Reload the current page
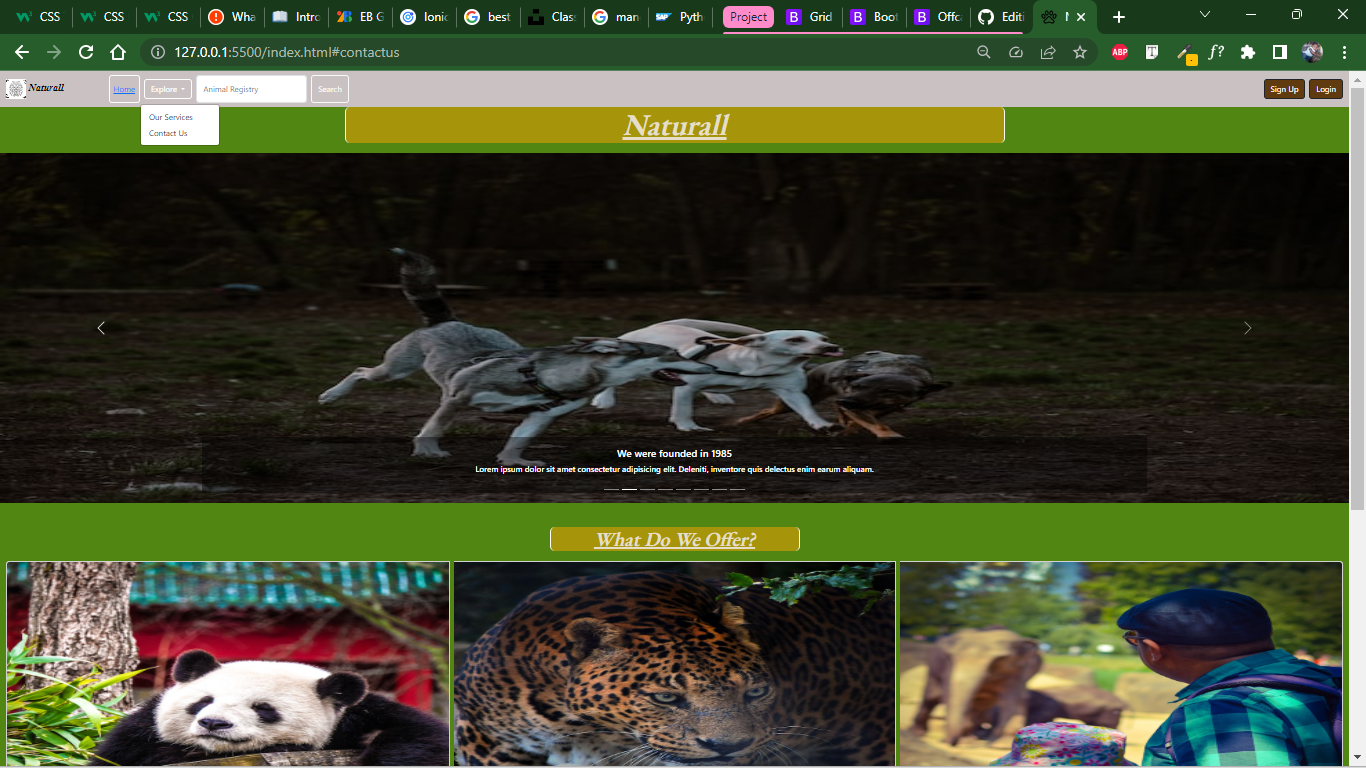This screenshot has height=768, width=1366. pyautogui.click(x=86, y=52)
